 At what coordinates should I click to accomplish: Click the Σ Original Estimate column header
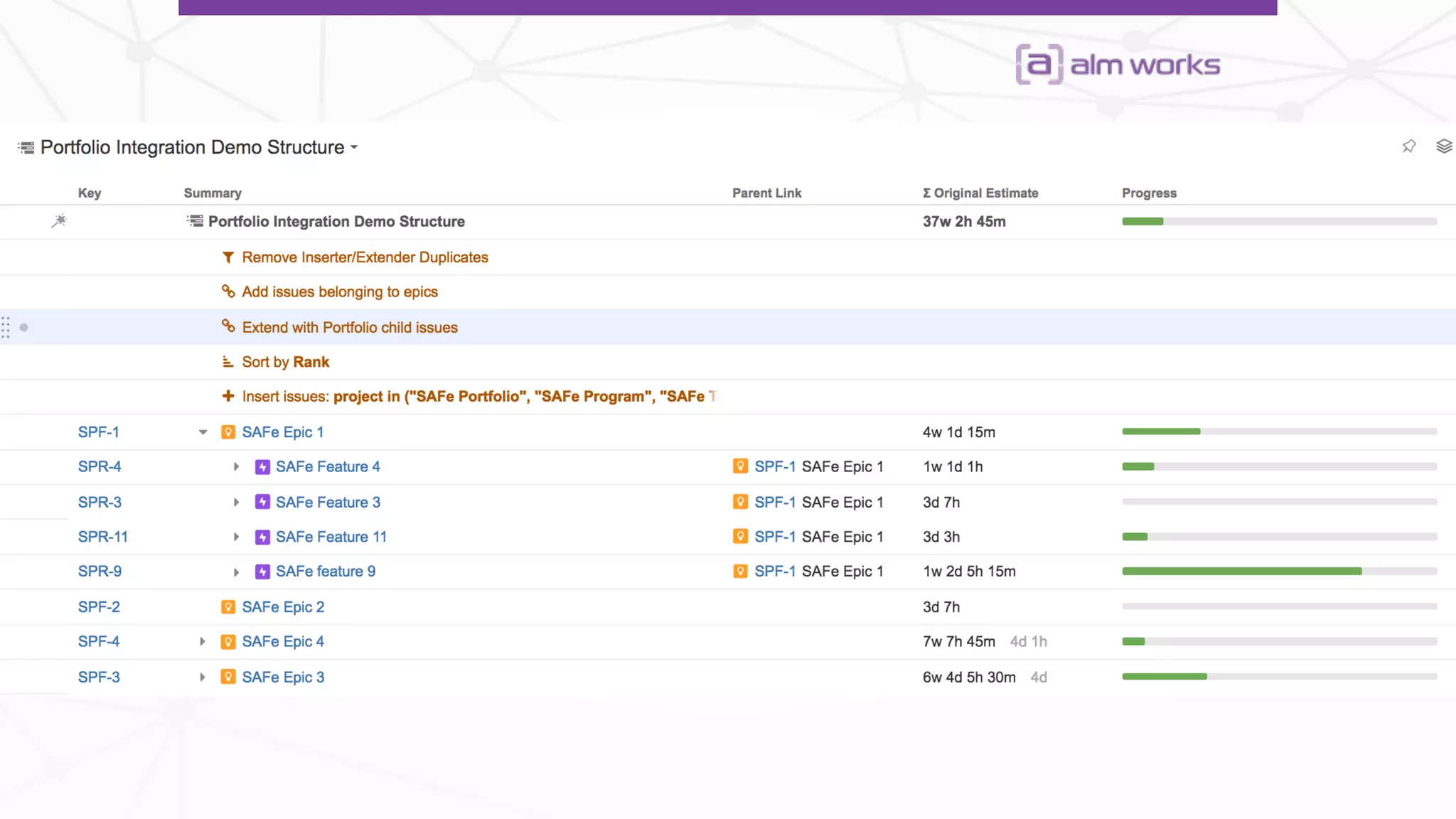tap(980, 193)
